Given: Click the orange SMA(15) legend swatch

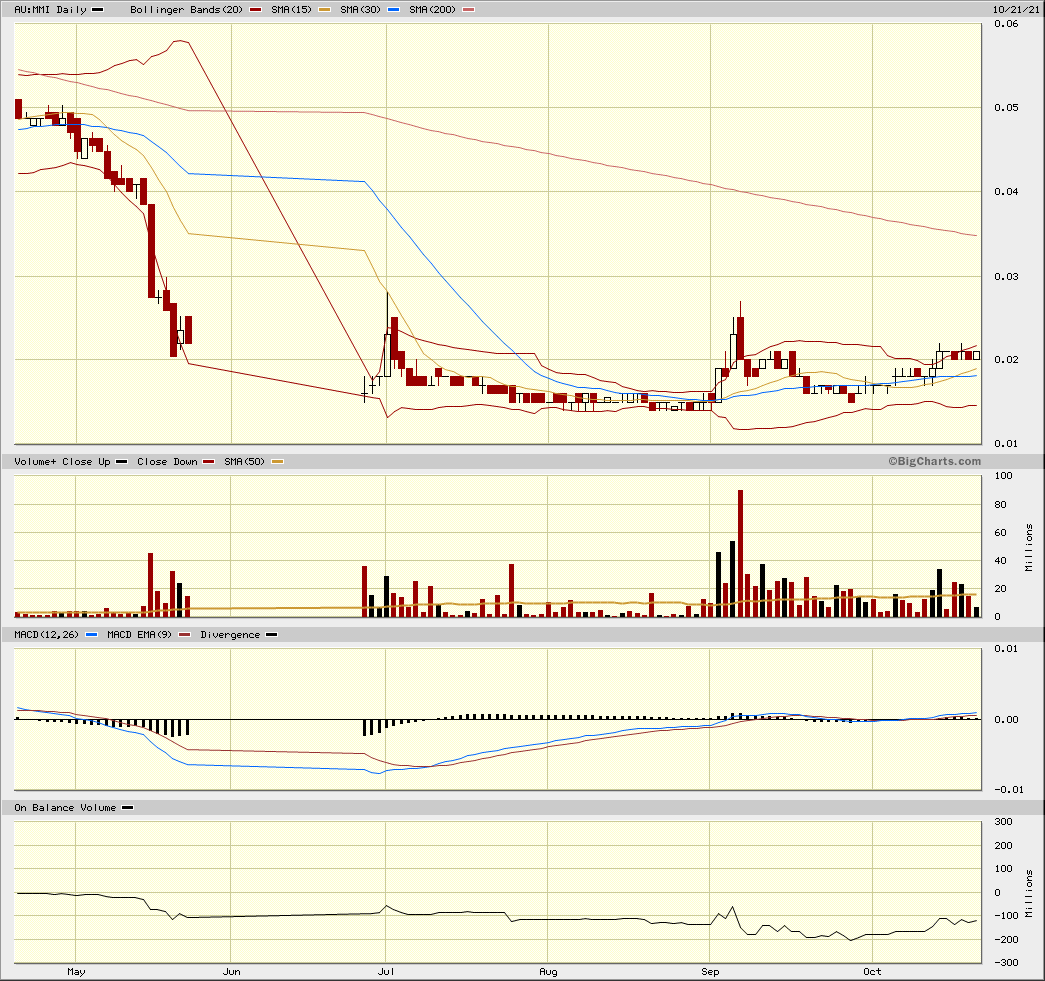Looking at the screenshot, I should click(x=324, y=9).
